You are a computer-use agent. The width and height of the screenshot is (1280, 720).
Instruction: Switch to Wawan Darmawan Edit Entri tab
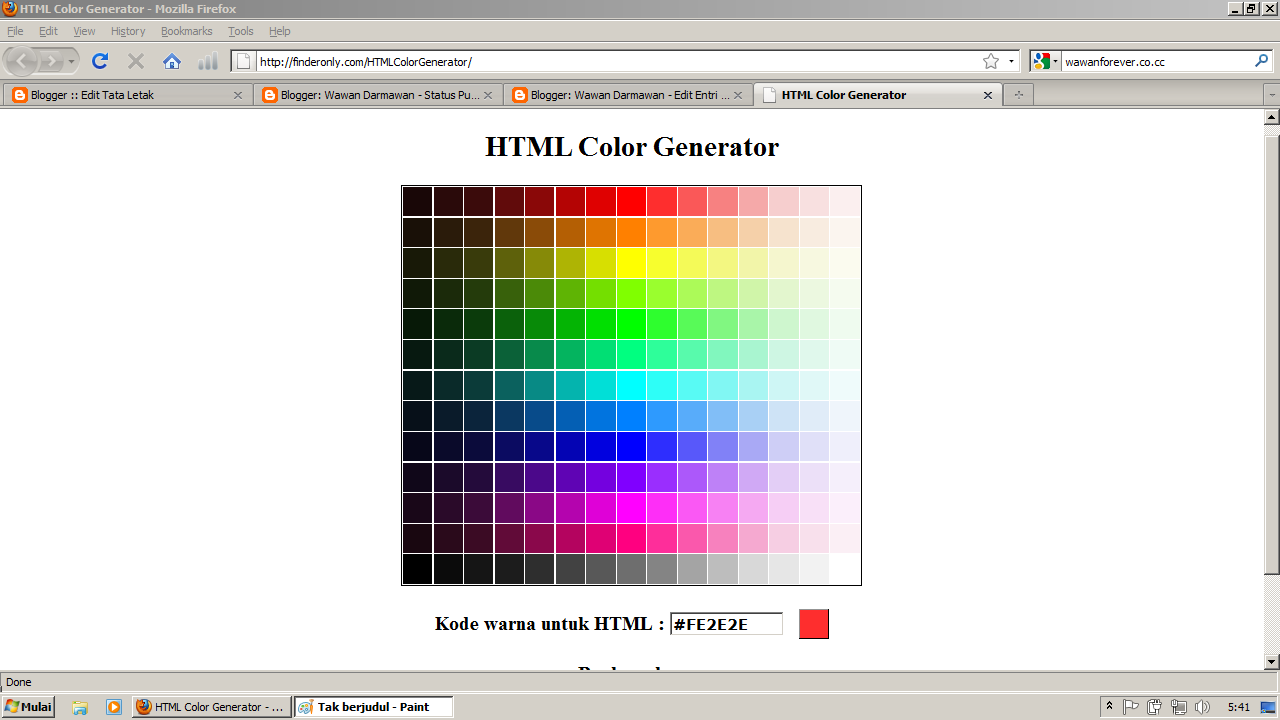coord(627,95)
